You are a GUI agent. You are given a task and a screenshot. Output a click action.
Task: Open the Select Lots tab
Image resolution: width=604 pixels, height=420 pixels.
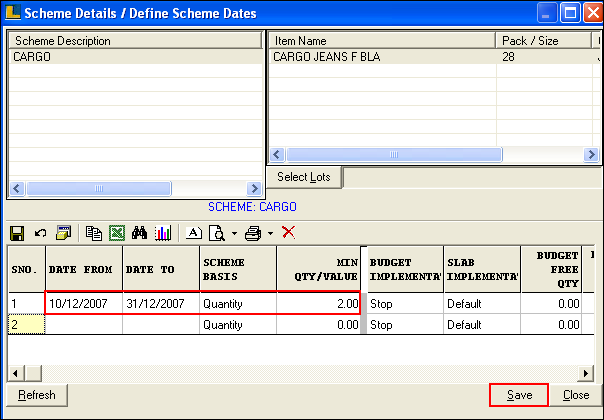coord(304,177)
